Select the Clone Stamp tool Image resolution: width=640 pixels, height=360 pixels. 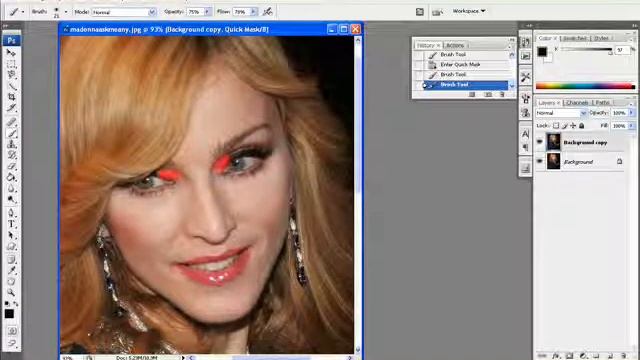[x=11, y=144]
